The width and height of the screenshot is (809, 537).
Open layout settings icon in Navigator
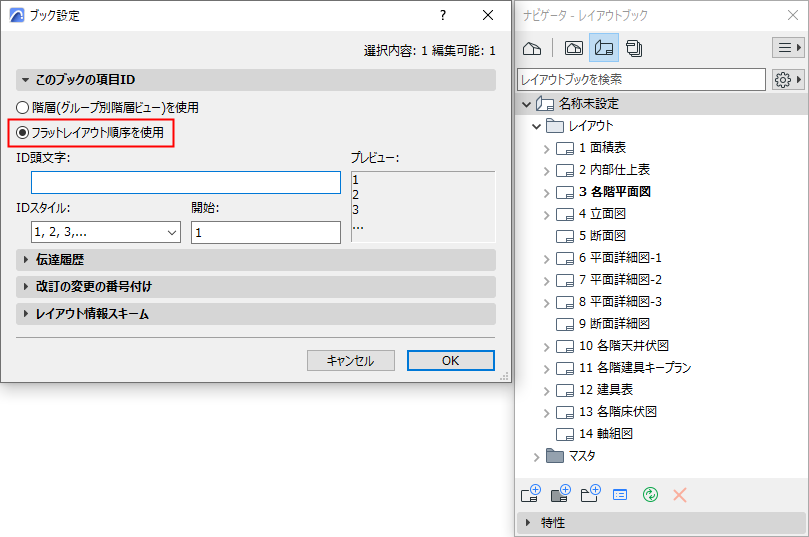(620, 495)
